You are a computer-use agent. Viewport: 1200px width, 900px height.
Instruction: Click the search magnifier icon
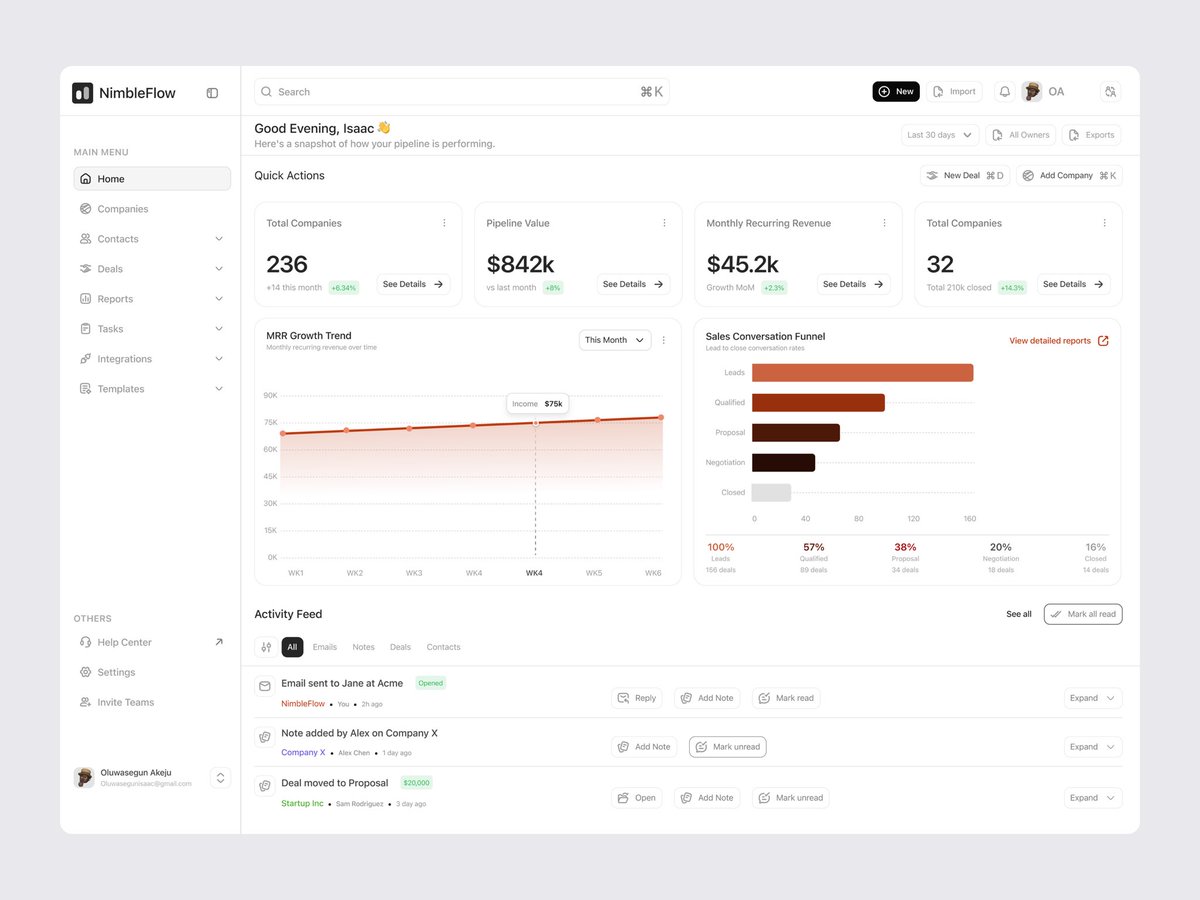(x=266, y=92)
